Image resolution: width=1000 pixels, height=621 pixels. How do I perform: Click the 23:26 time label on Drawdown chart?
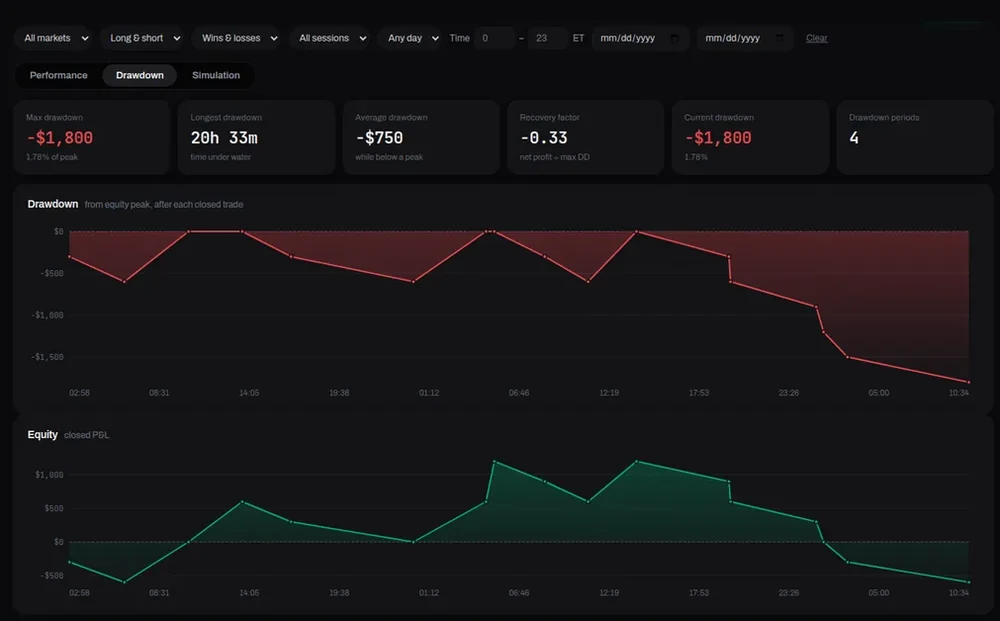(x=789, y=393)
